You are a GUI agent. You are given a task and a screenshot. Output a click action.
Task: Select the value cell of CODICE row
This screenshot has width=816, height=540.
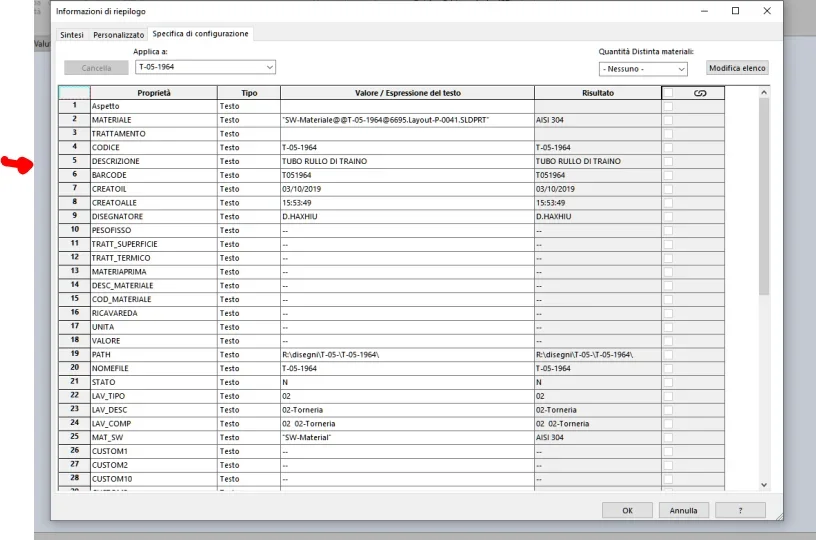[x=406, y=147]
